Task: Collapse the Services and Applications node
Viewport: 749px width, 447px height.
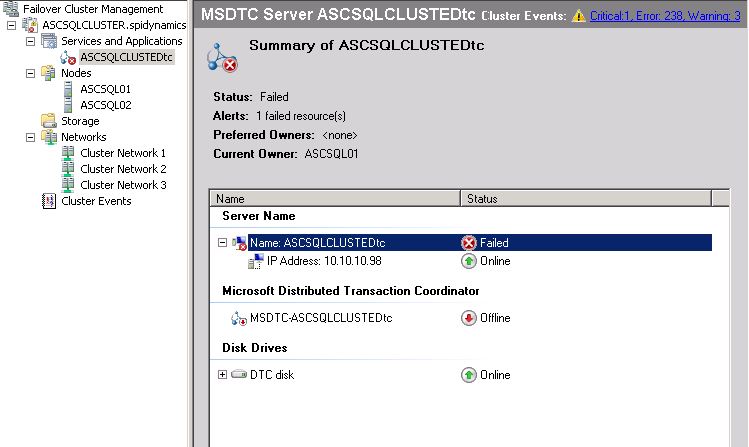Action: click(x=31, y=42)
